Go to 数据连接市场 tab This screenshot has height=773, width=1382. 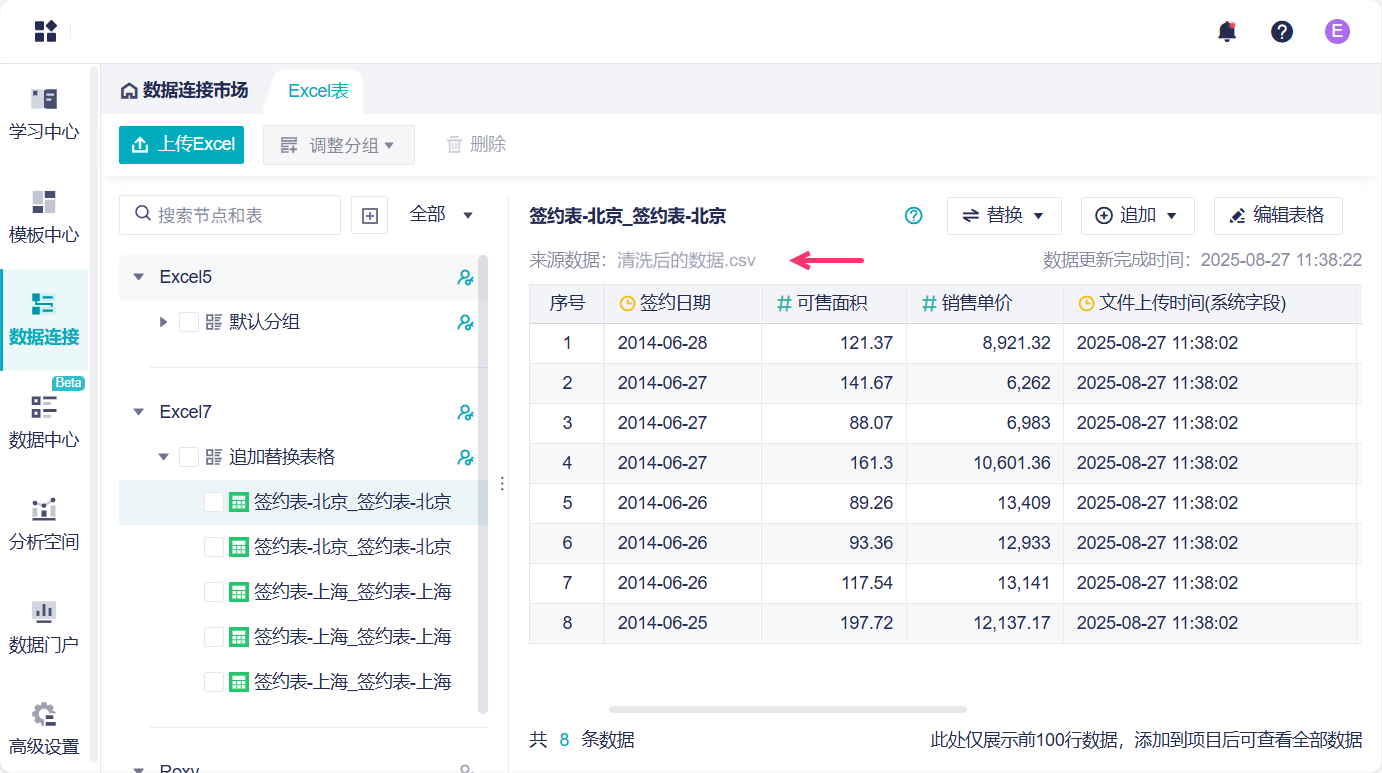coord(184,91)
